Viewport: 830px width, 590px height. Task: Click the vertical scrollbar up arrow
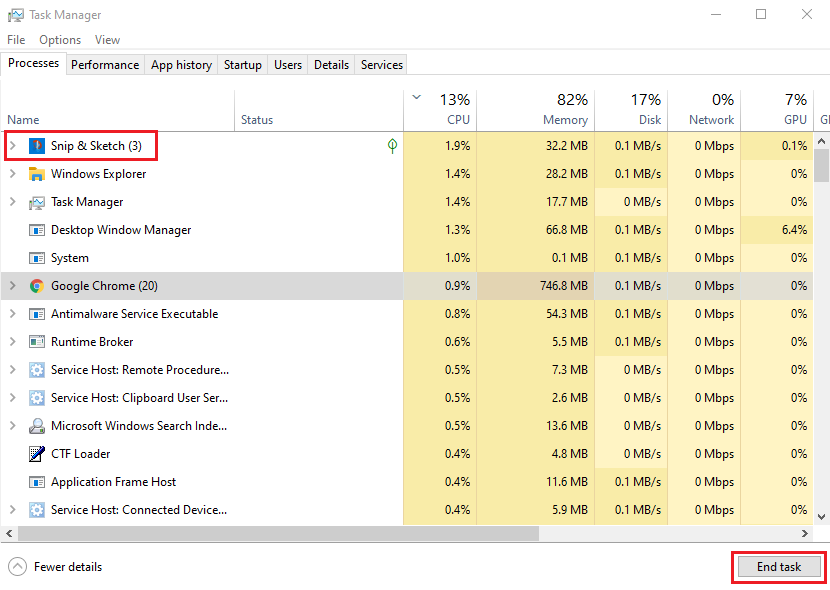(x=821, y=141)
